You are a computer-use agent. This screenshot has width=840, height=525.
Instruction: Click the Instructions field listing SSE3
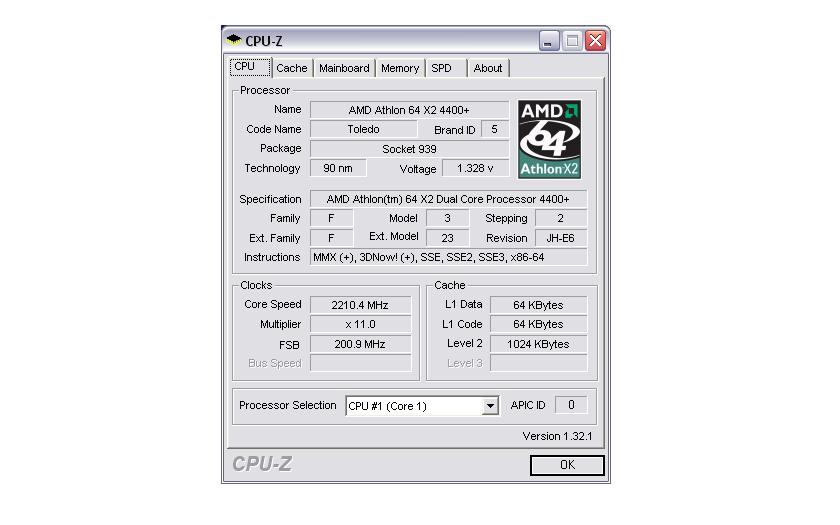click(x=448, y=257)
